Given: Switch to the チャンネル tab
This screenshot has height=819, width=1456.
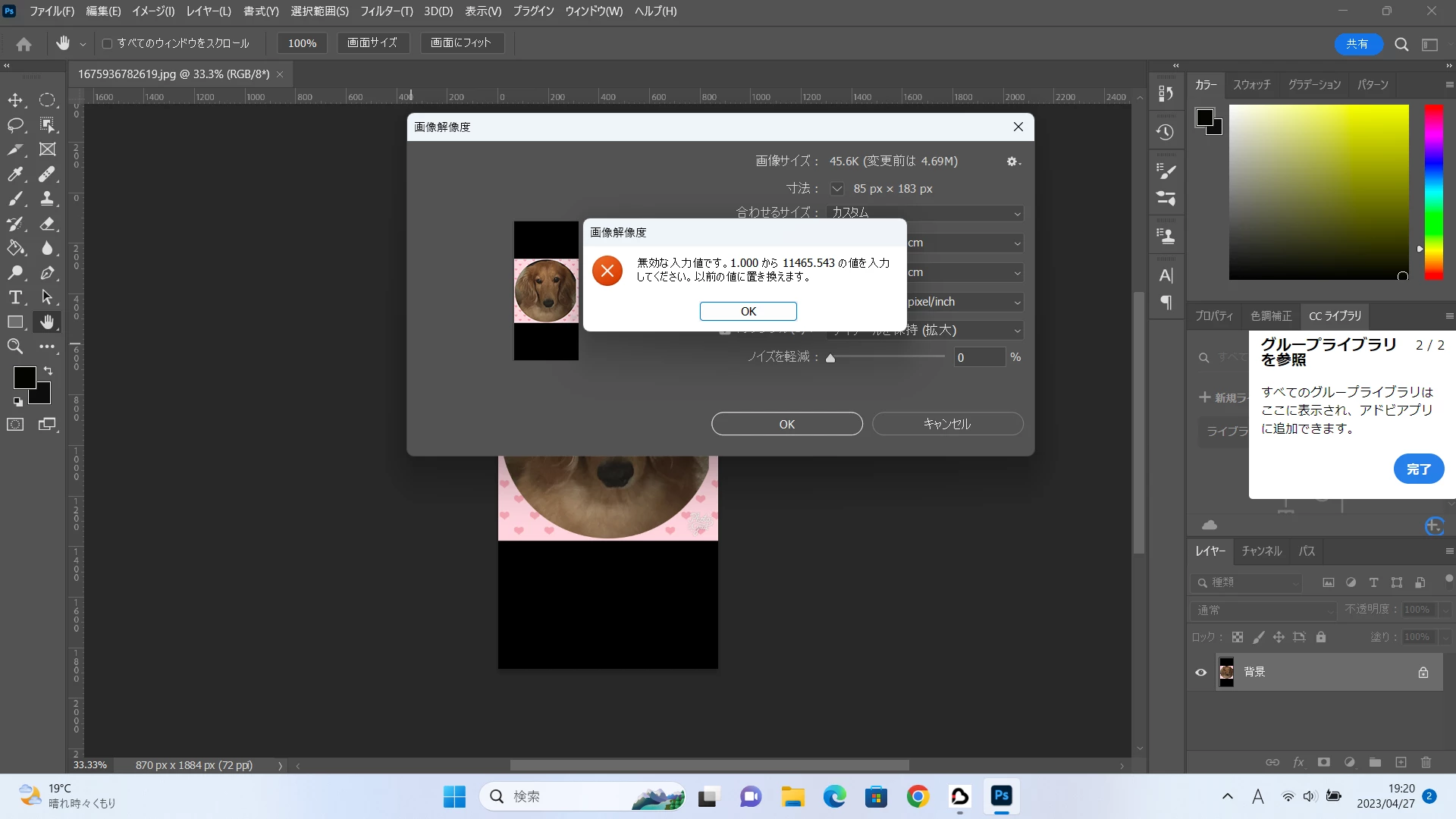Looking at the screenshot, I should (1261, 551).
